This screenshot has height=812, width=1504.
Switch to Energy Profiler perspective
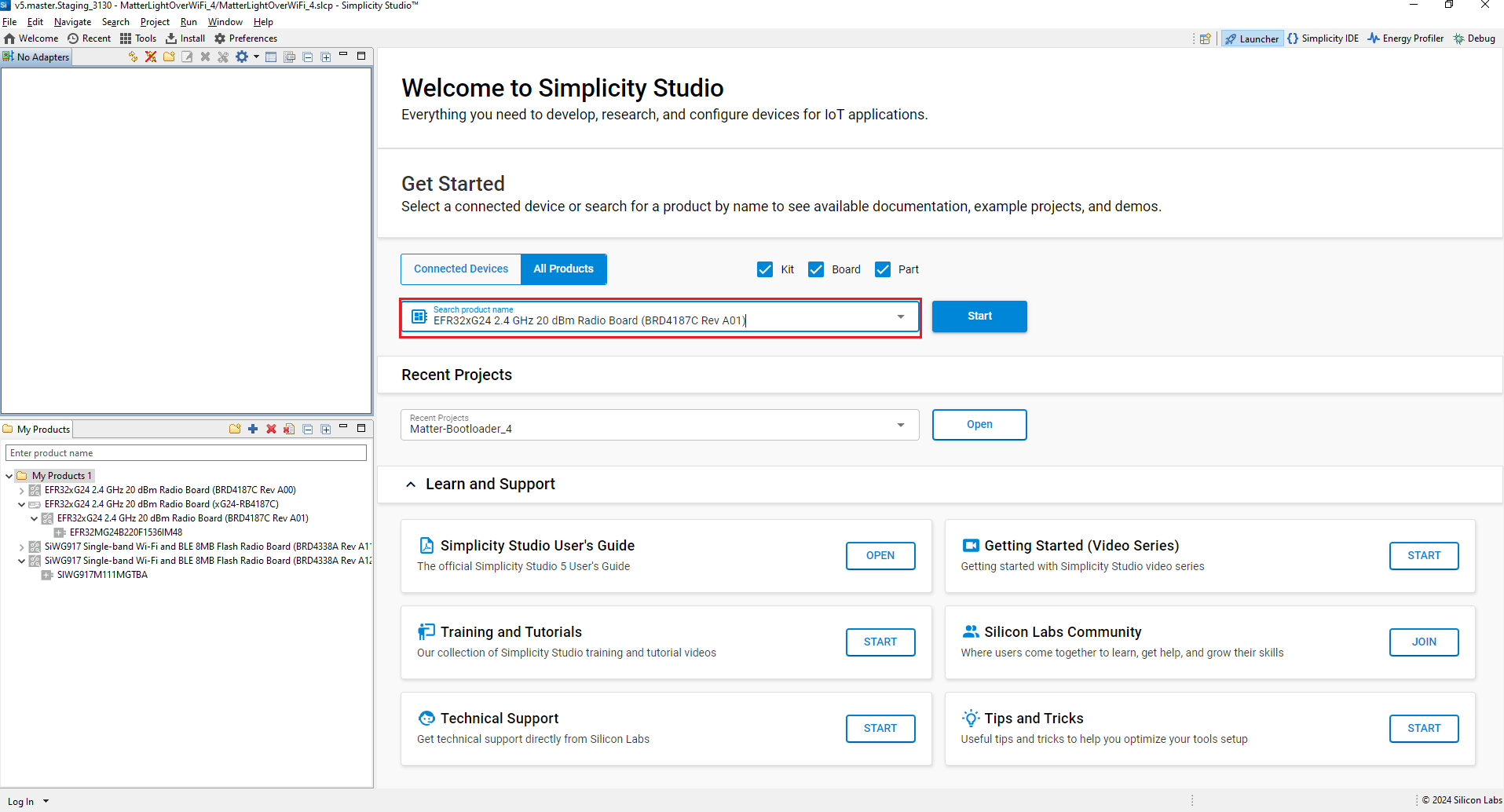point(1405,38)
